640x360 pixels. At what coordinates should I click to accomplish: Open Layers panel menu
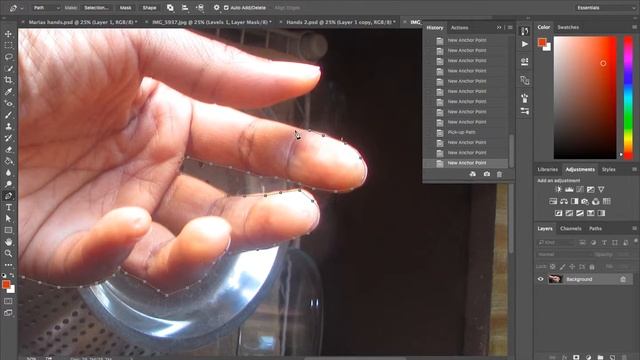(x=634, y=229)
